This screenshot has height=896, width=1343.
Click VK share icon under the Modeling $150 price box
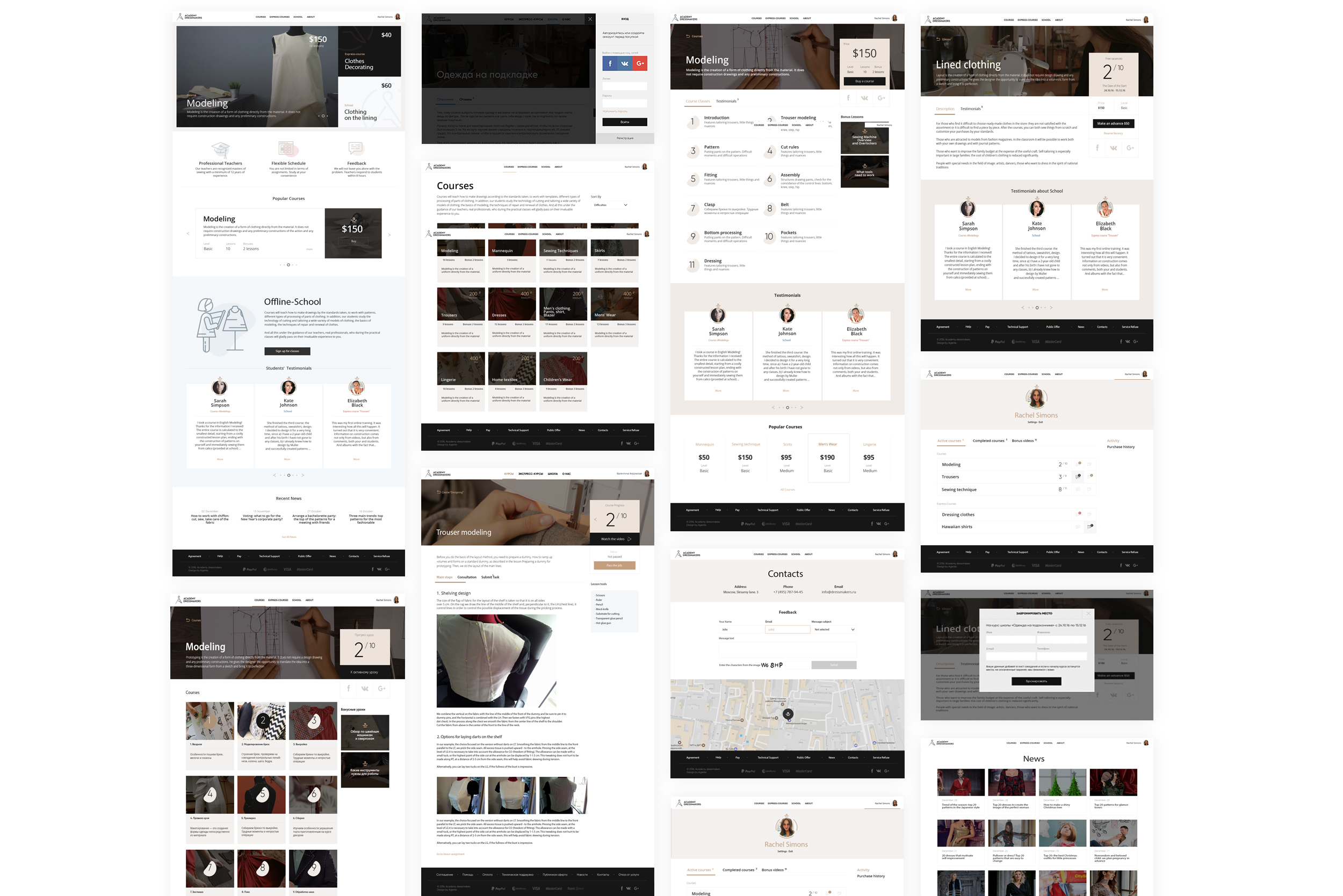(865, 98)
